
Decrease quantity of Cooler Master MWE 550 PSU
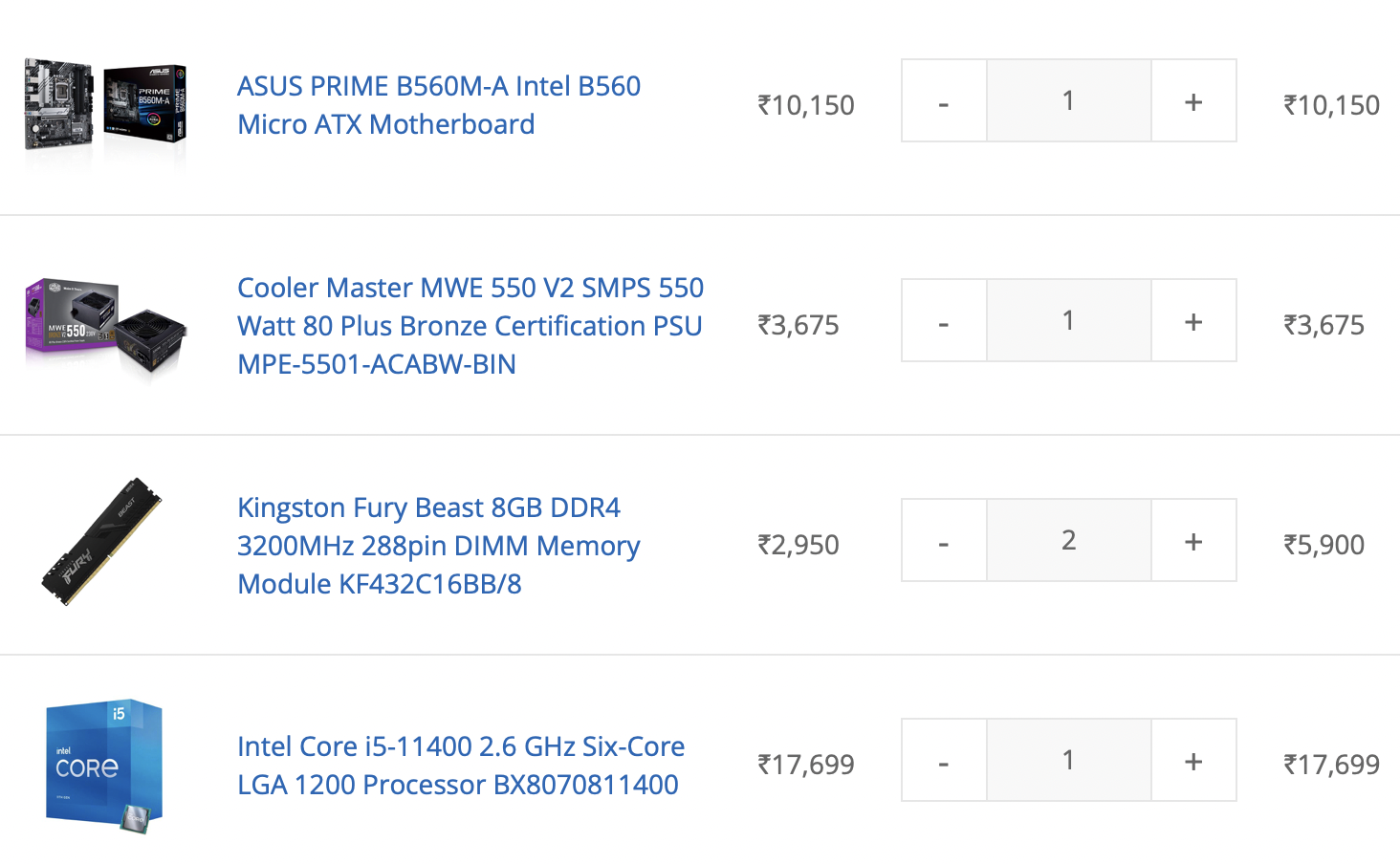[x=944, y=321]
